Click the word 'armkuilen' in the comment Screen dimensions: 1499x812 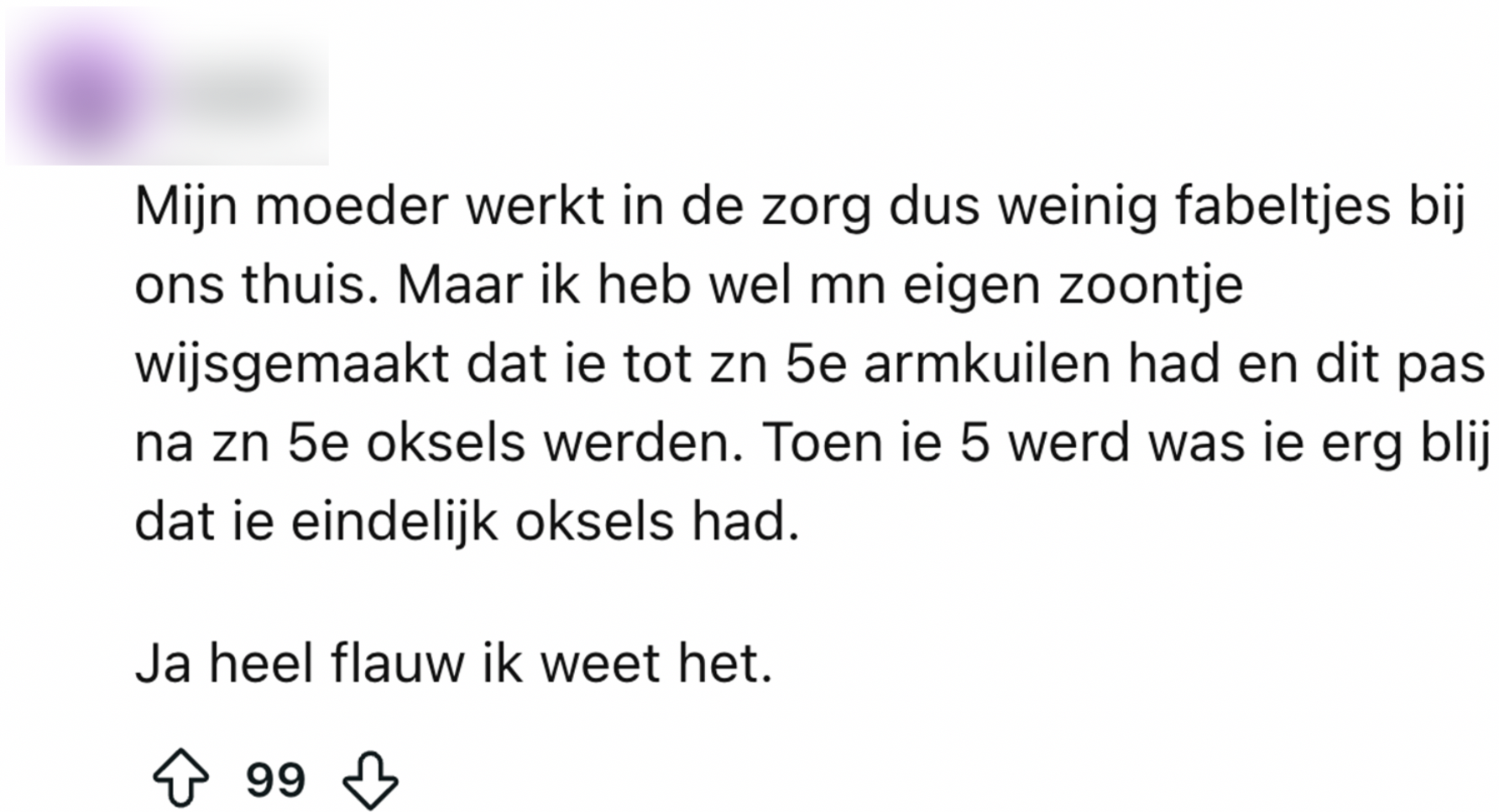click(987, 364)
